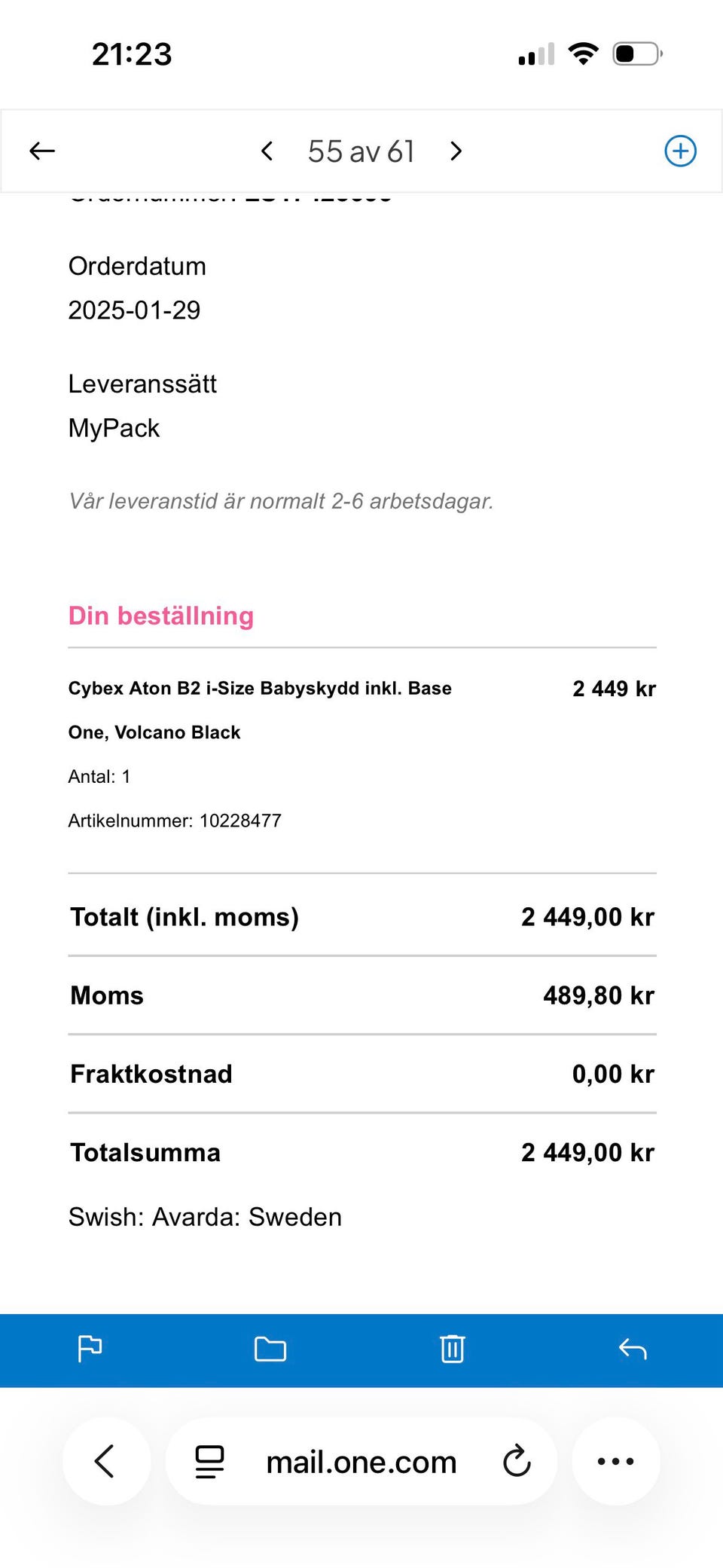Screen dimensions: 723x1568
Task: Delete email with trash icon
Action: click(452, 1349)
